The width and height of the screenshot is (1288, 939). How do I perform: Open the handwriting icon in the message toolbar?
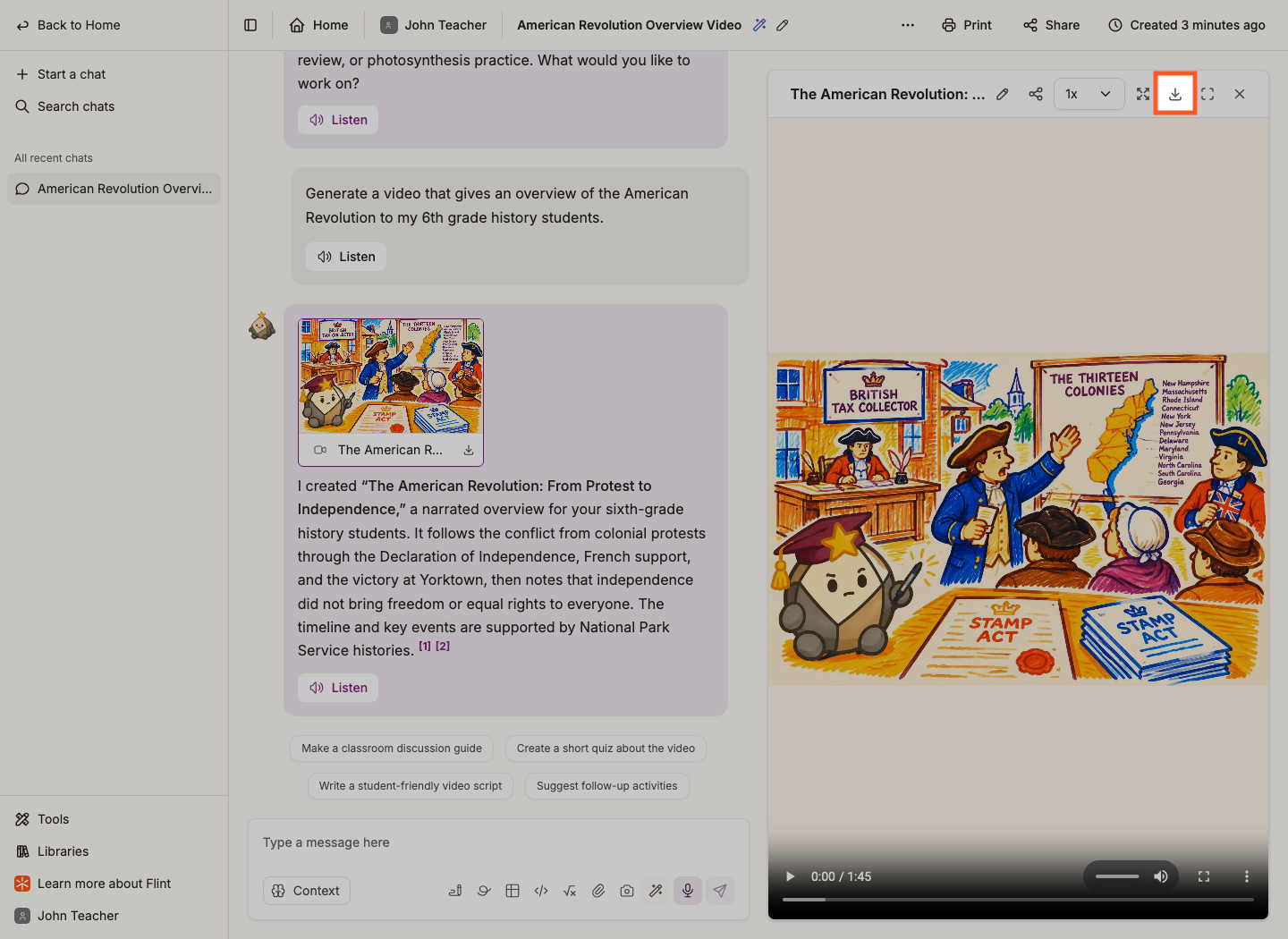coord(455,891)
